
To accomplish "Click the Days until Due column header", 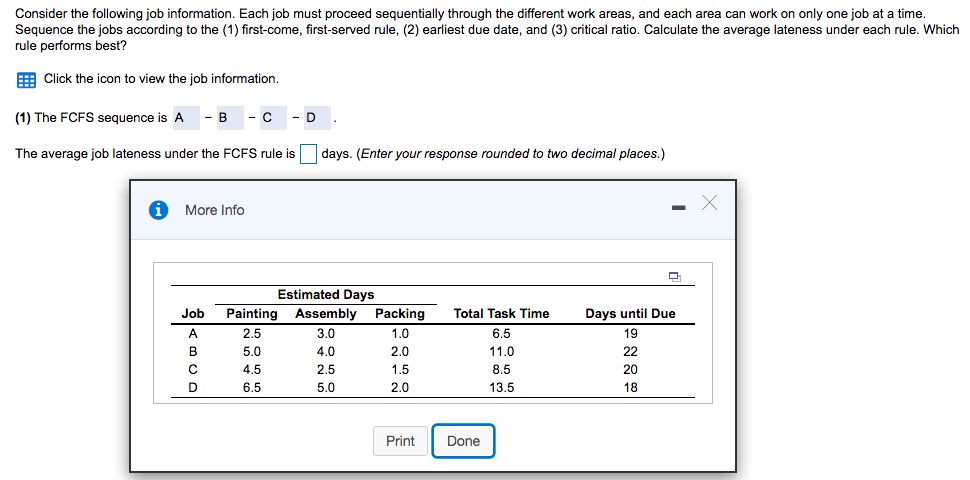I will click(x=630, y=314).
